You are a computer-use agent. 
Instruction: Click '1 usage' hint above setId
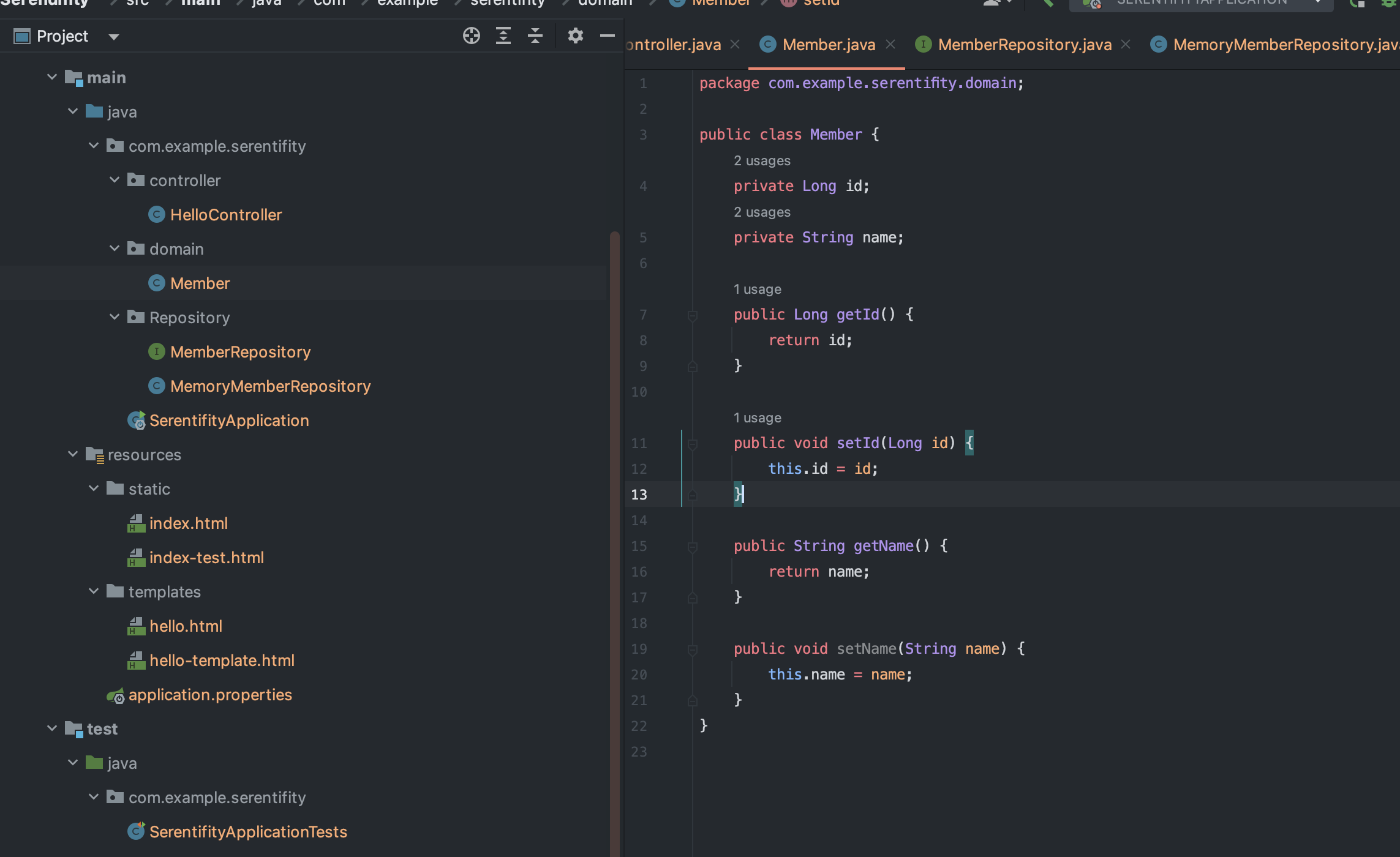point(758,417)
